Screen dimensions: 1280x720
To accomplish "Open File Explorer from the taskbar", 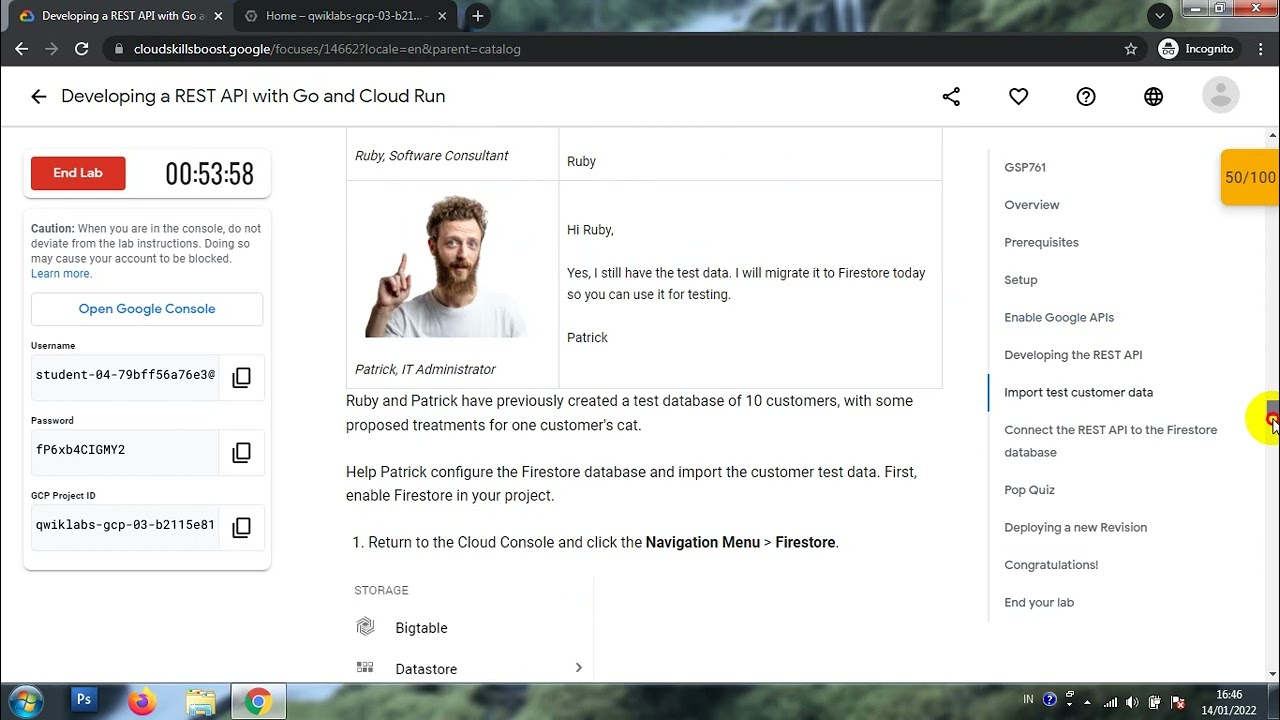I will 200,701.
